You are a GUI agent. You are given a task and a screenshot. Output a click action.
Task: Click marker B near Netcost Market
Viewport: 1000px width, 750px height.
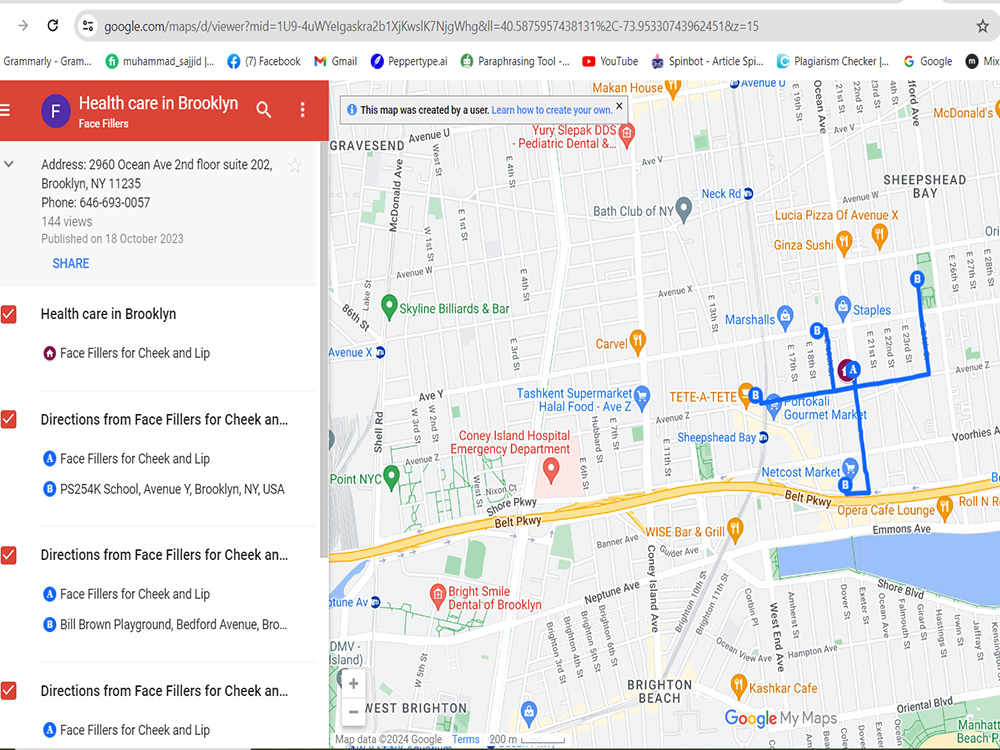click(x=845, y=485)
